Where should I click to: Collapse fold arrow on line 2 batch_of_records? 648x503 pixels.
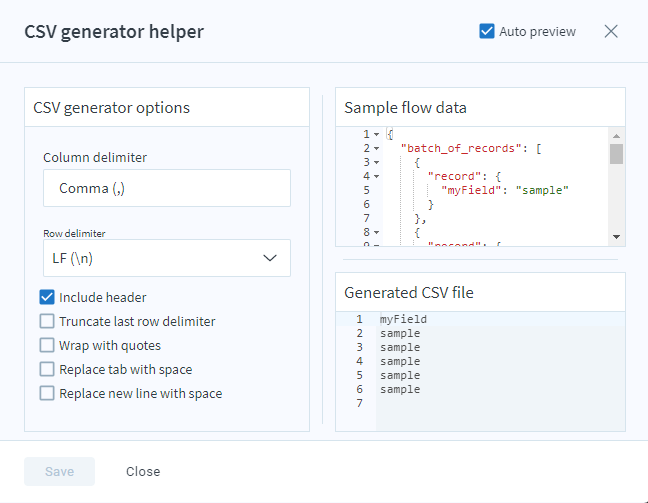tap(376, 148)
